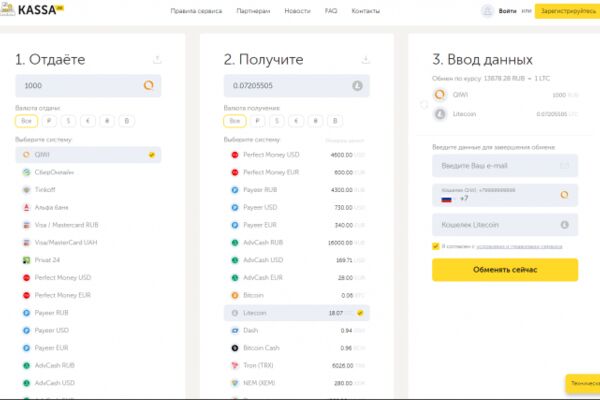Screen dimensions: 600x400
Task: Pick Payeer USD in the Получите list
Action: tap(297, 207)
